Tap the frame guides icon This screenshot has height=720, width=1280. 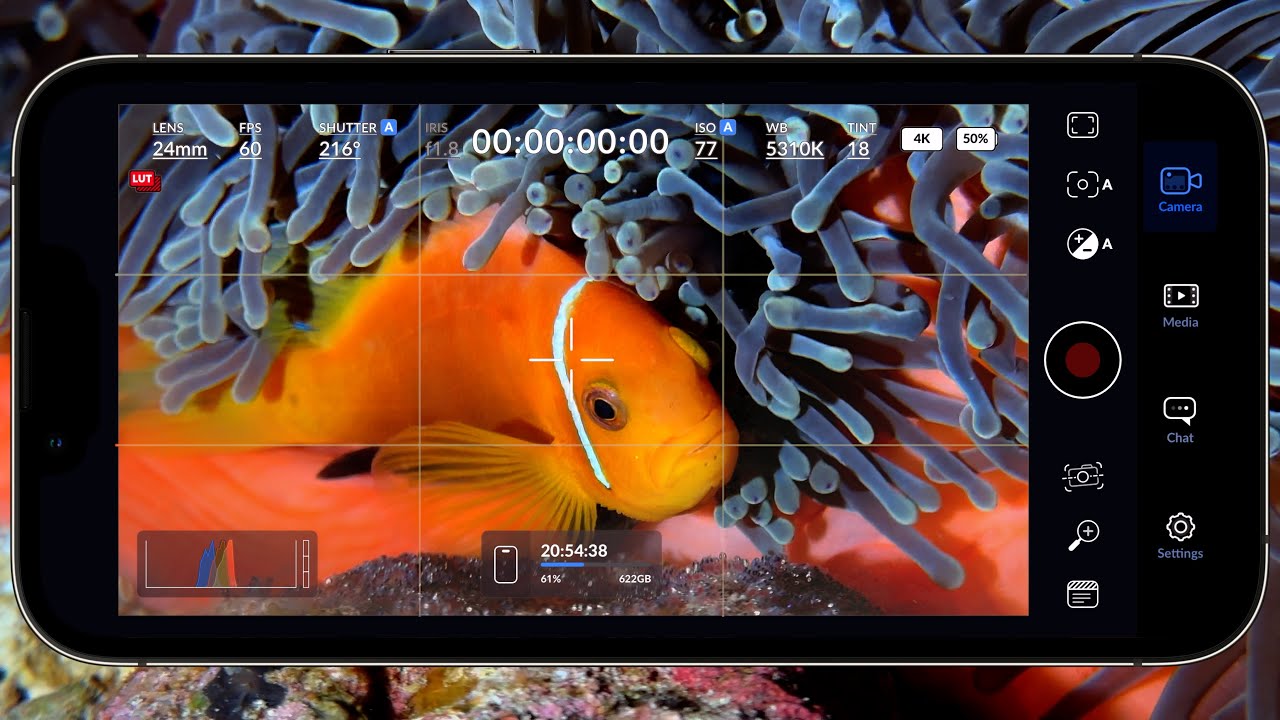click(1083, 125)
